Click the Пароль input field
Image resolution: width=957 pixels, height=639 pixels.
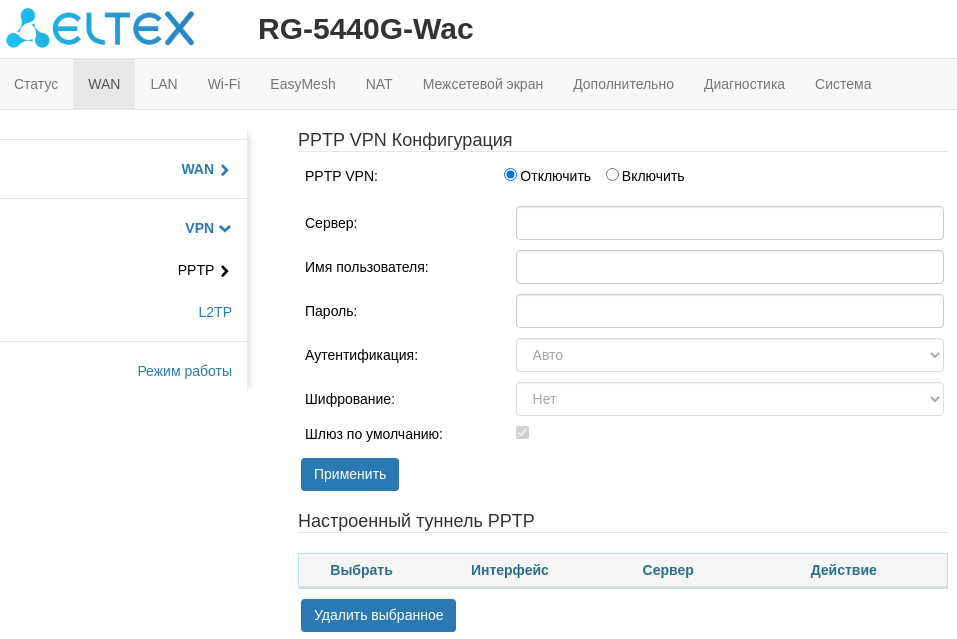[729, 311]
